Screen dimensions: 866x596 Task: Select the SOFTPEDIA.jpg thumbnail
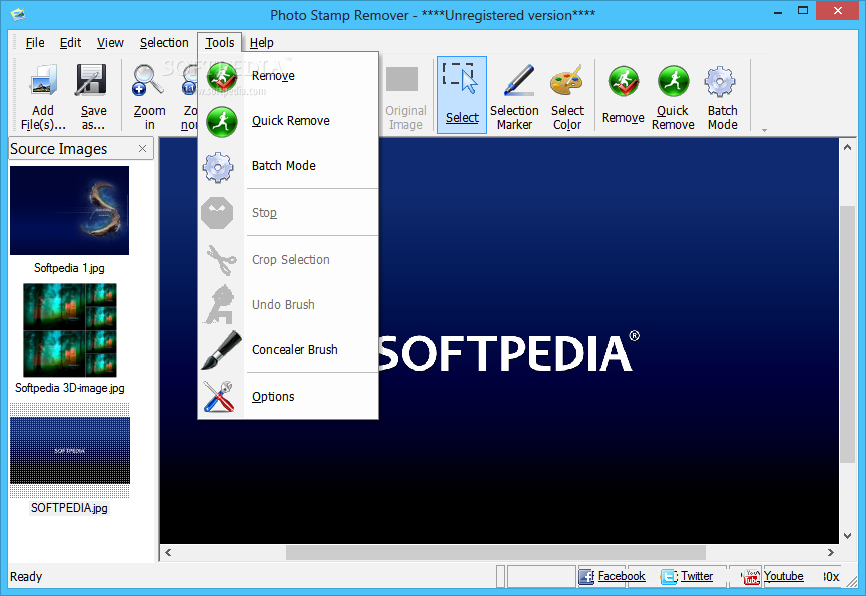[70, 450]
